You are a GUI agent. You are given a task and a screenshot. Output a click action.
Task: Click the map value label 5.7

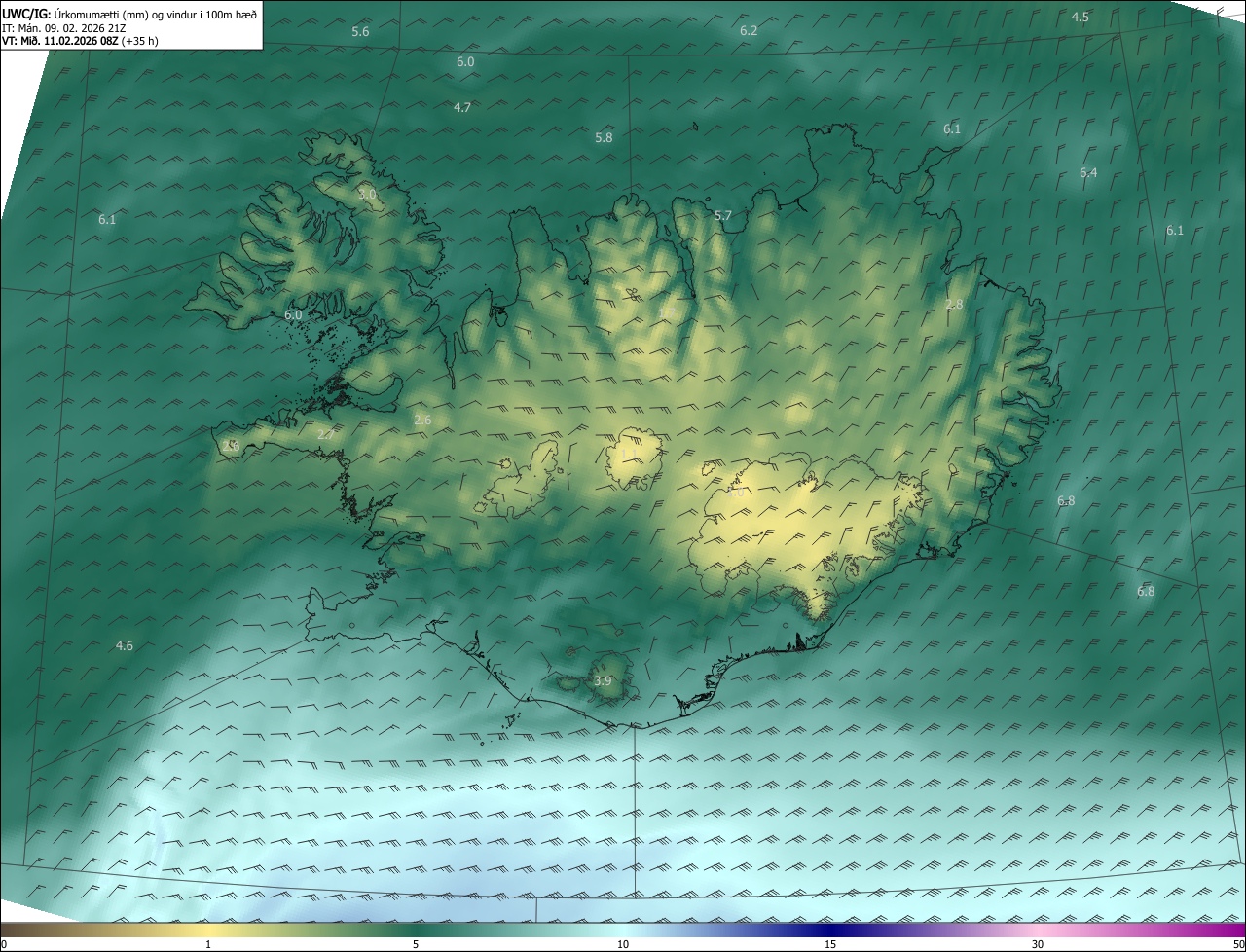722,216
